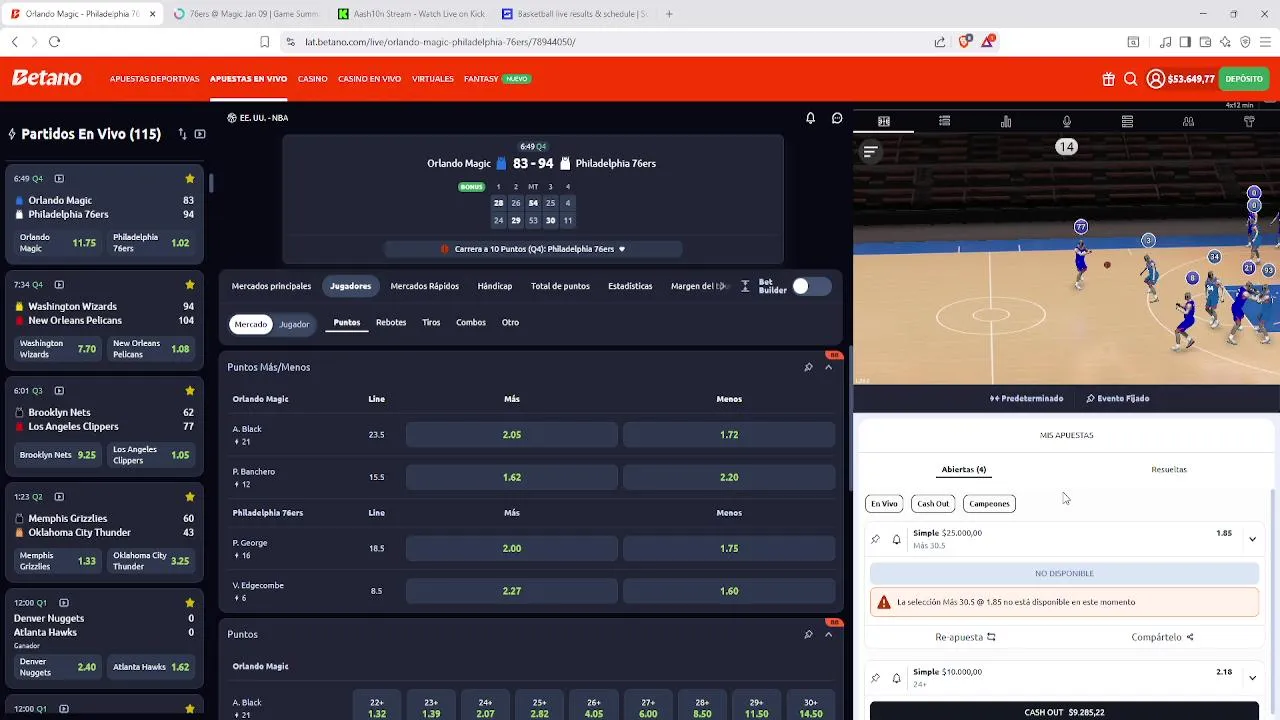This screenshot has height=720, width=1280.
Task: Open the Resueltas bets tab
Action: coord(1169,470)
